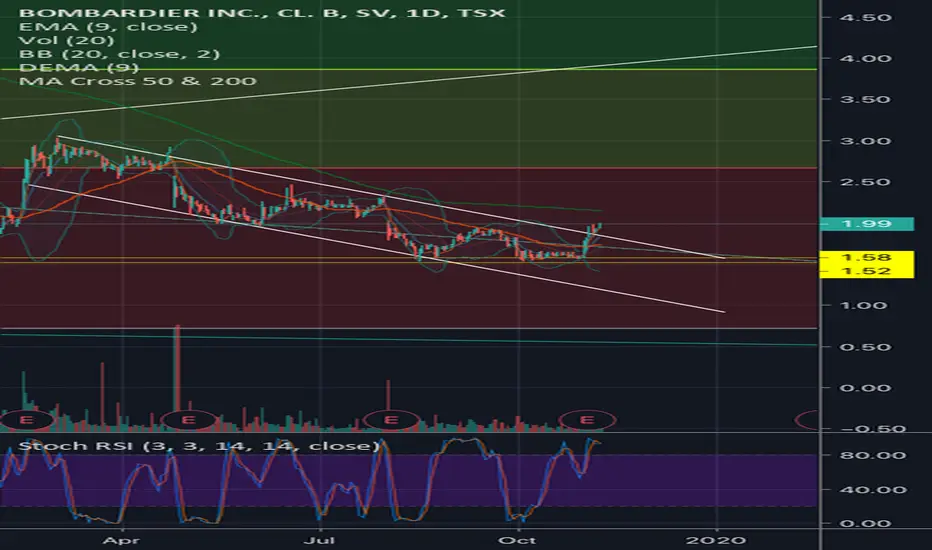Click the 3.00 price axis label

[865, 142]
